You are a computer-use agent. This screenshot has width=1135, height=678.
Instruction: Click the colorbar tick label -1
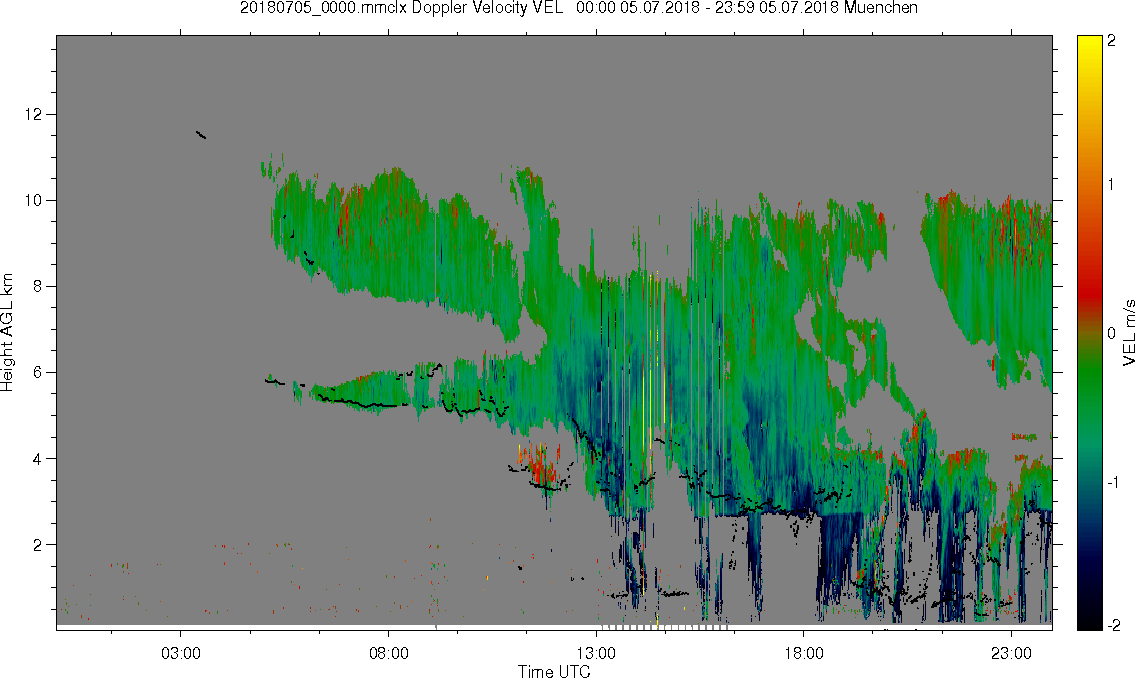click(x=1112, y=483)
